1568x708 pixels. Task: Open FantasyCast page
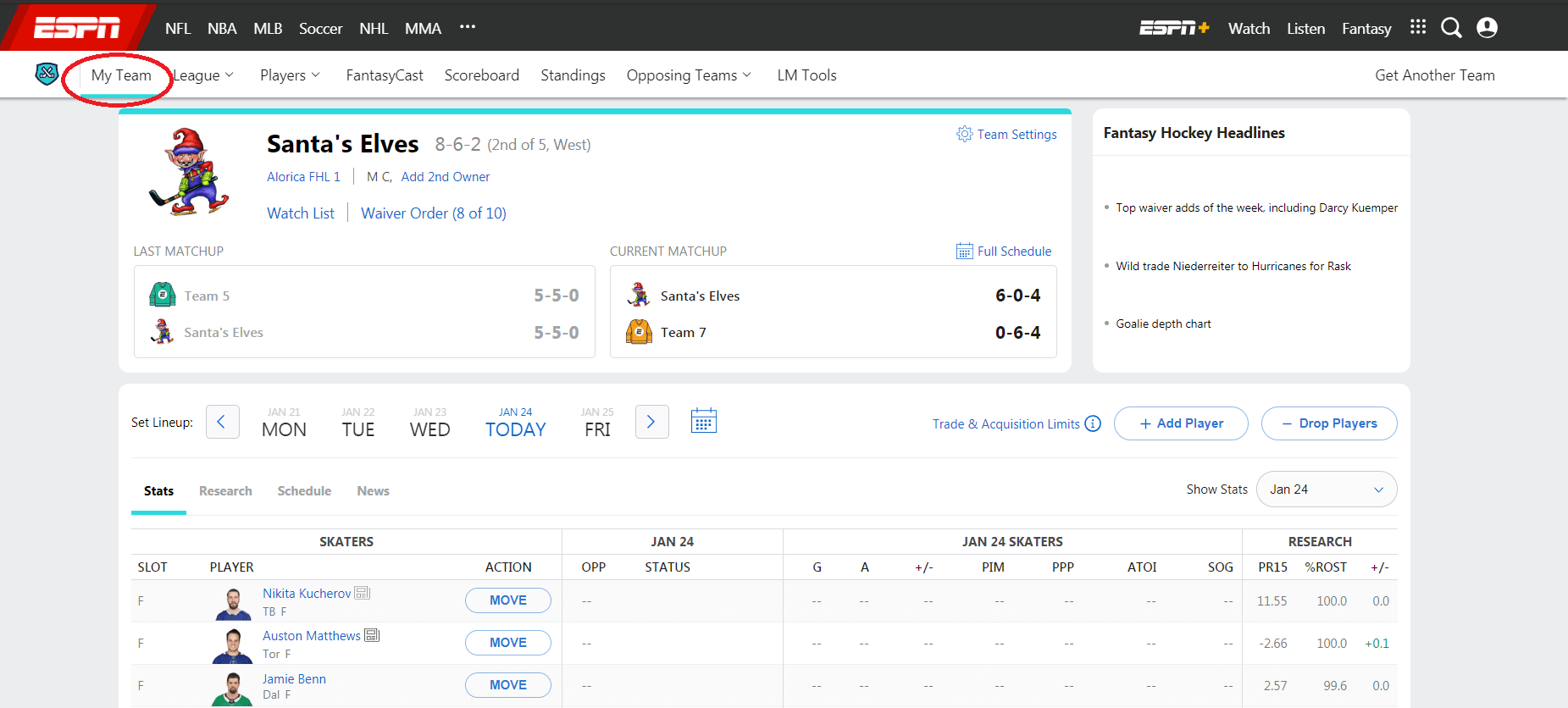(385, 75)
